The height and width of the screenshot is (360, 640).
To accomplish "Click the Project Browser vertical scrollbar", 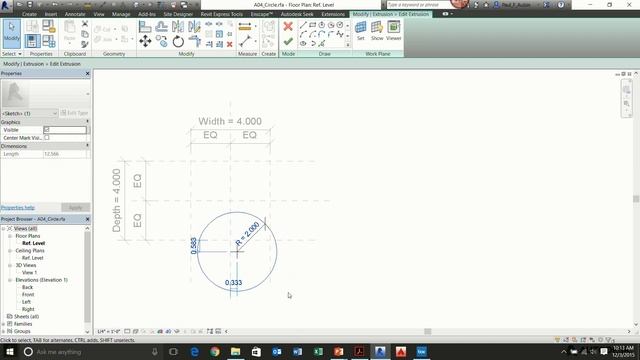I will tap(87, 278).
